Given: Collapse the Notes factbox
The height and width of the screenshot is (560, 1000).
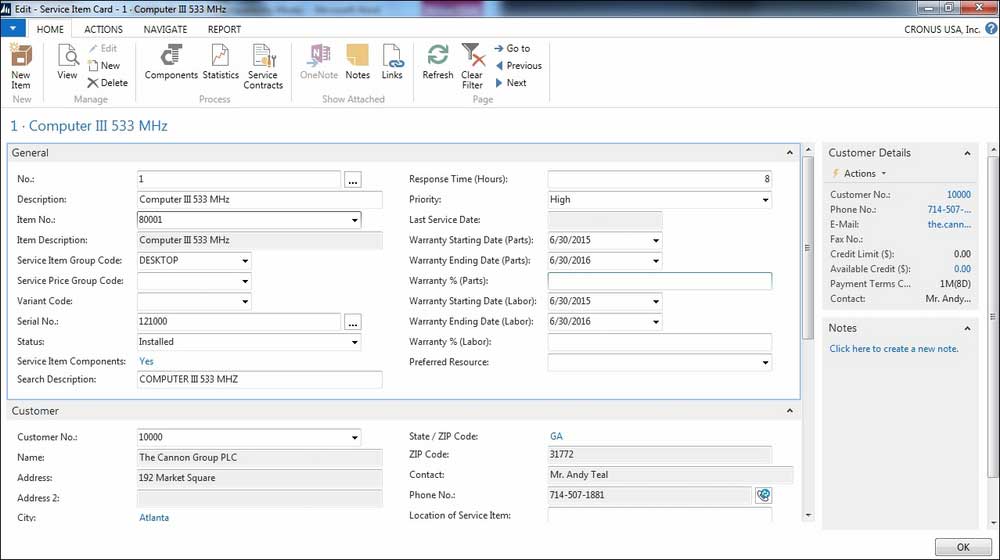Looking at the screenshot, I should tap(967, 328).
